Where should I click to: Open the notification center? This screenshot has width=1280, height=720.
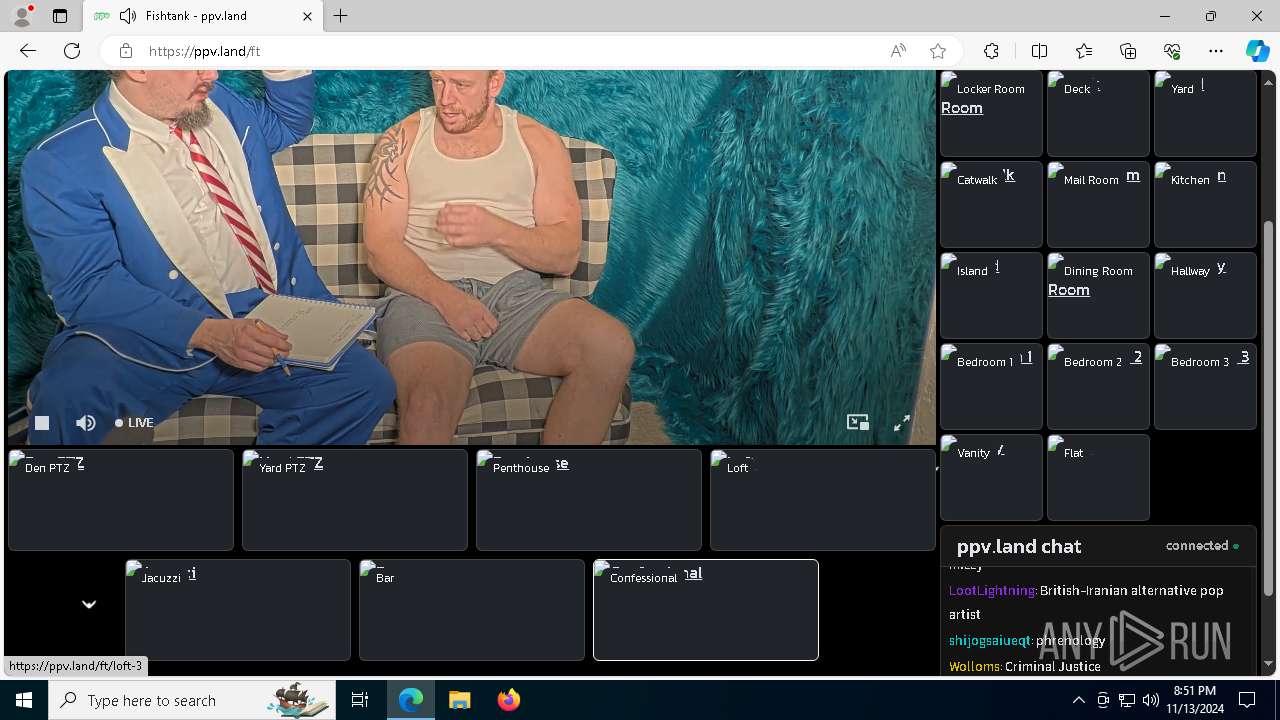tap(1247, 700)
